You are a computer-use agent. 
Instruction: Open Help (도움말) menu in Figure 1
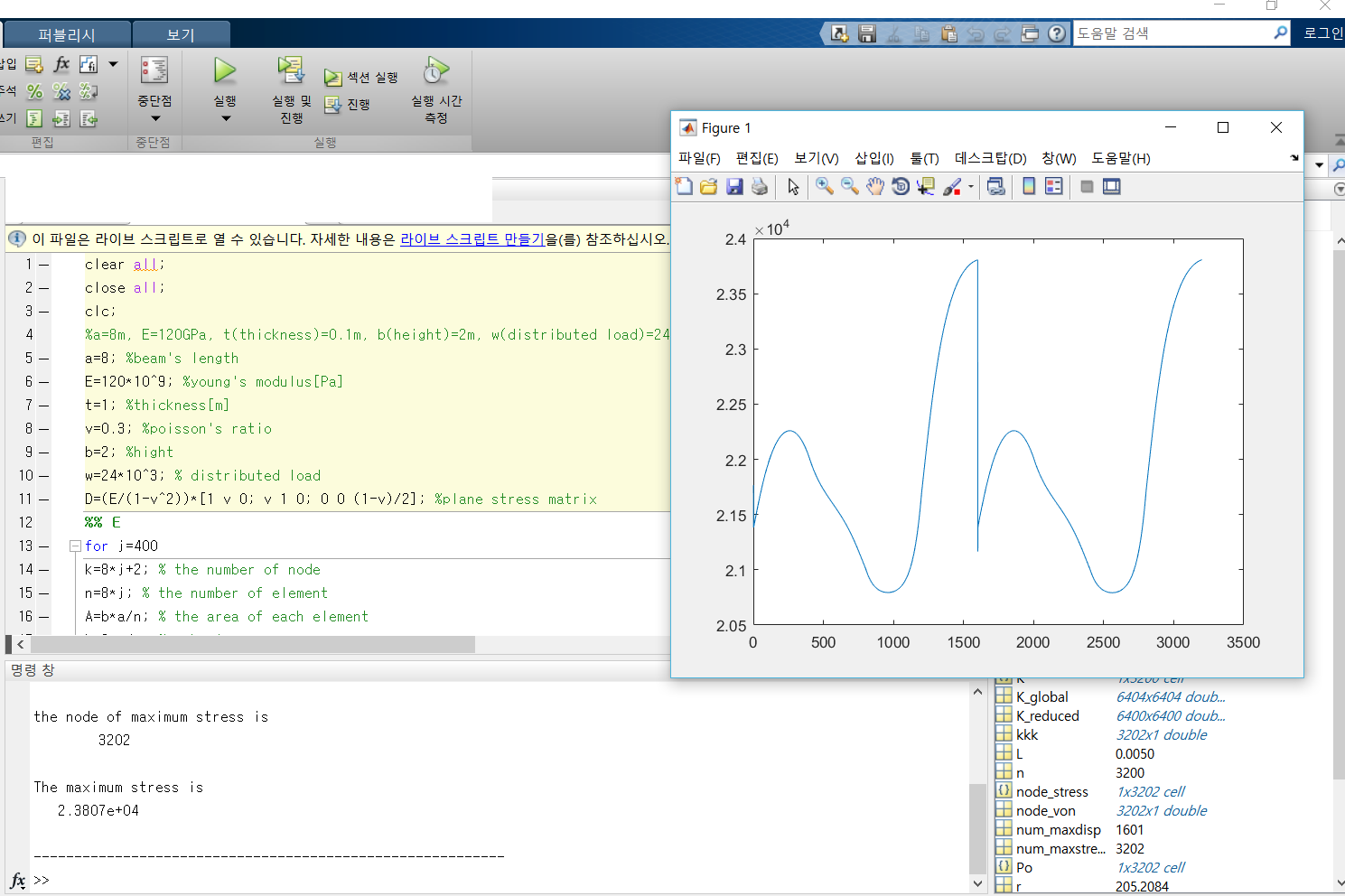tap(1120, 158)
